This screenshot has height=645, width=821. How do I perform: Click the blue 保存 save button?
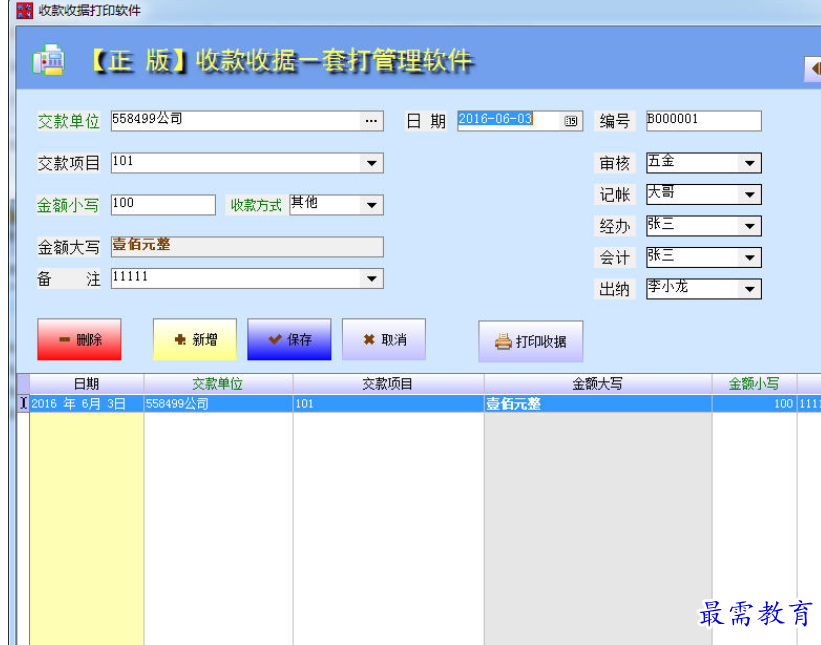point(289,340)
